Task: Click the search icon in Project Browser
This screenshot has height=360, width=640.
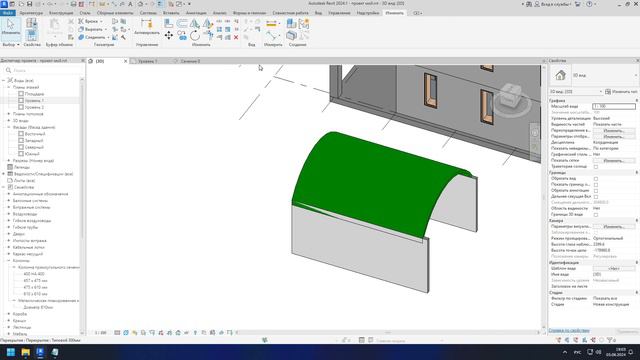Action: point(8,70)
